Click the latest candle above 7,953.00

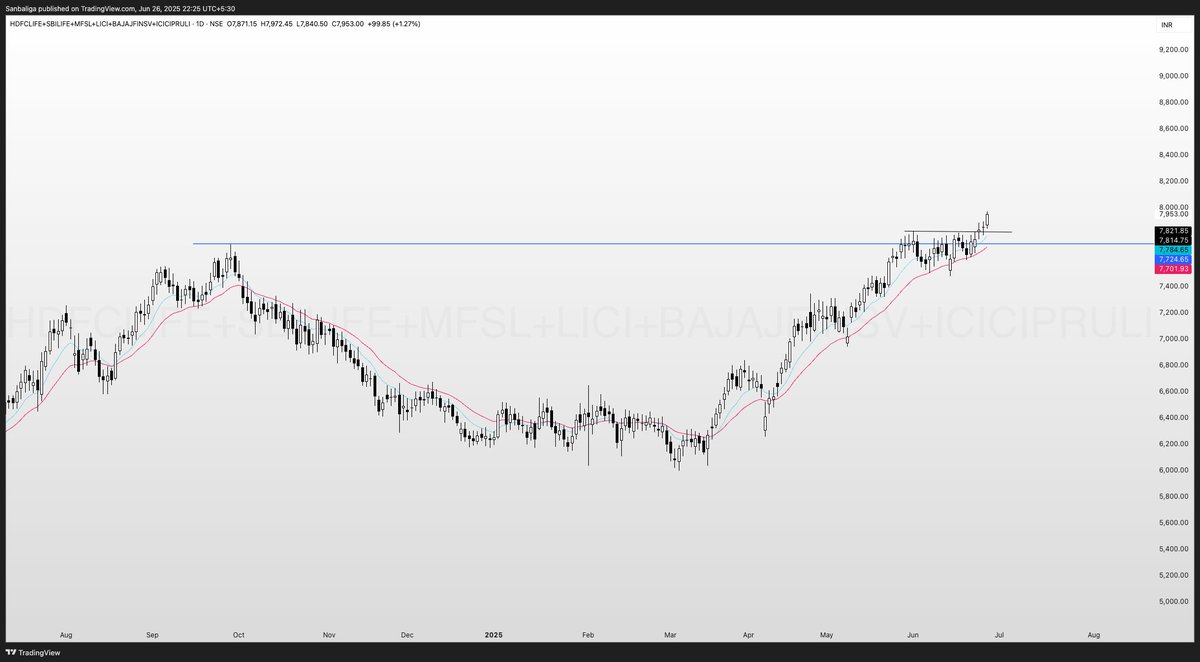coord(987,218)
